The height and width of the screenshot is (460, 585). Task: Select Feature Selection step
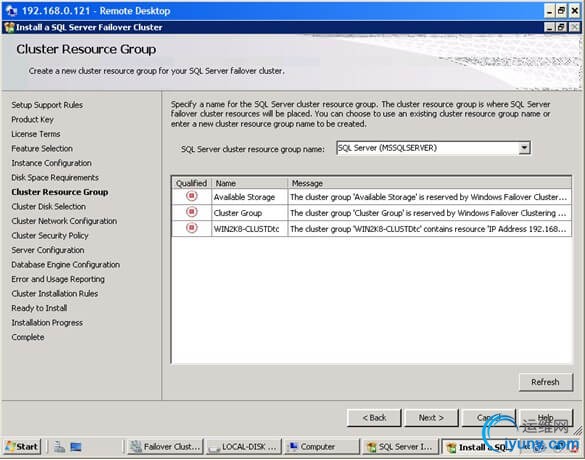pos(42,148)
